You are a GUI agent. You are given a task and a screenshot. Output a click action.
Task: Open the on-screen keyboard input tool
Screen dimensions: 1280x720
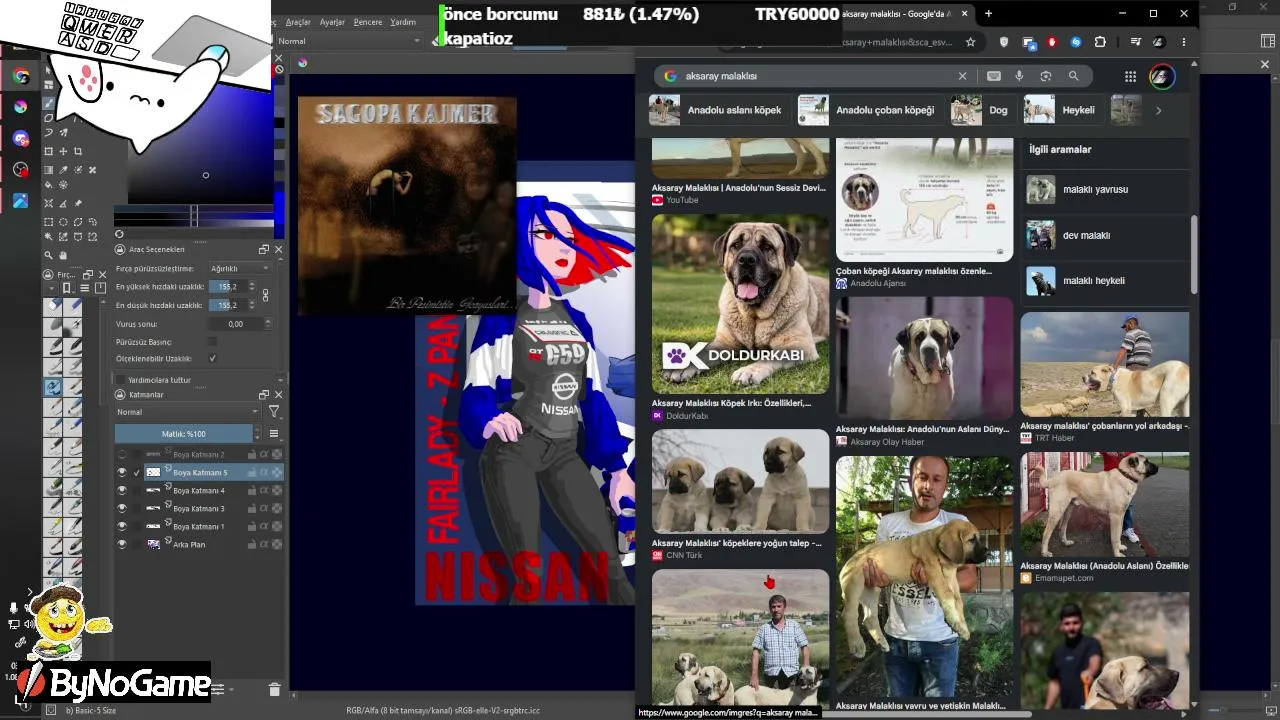click(993, 76)
